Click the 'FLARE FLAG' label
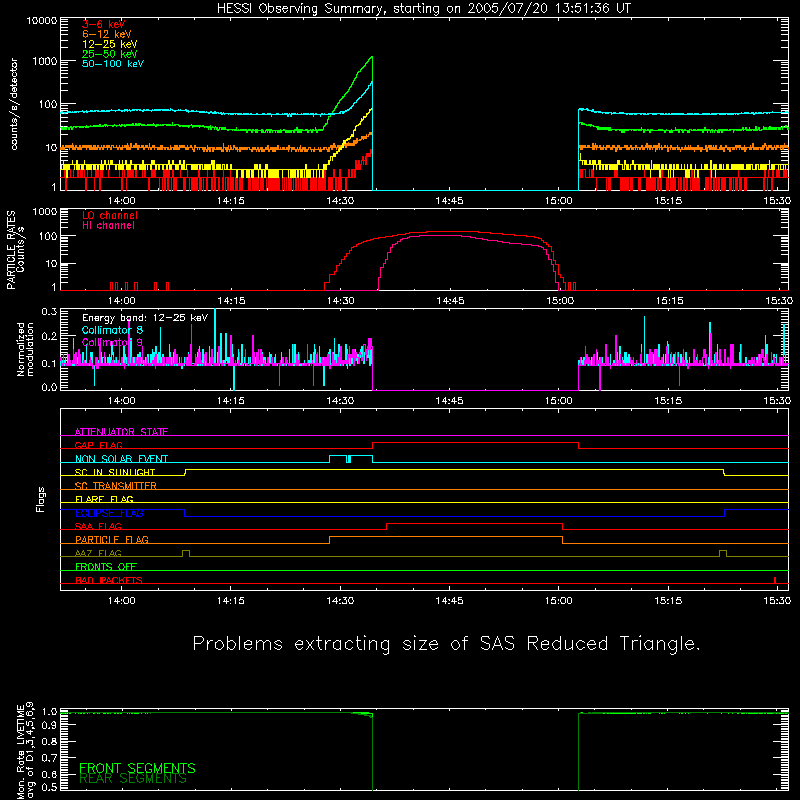The image size is (800, 800). (104, 499)
